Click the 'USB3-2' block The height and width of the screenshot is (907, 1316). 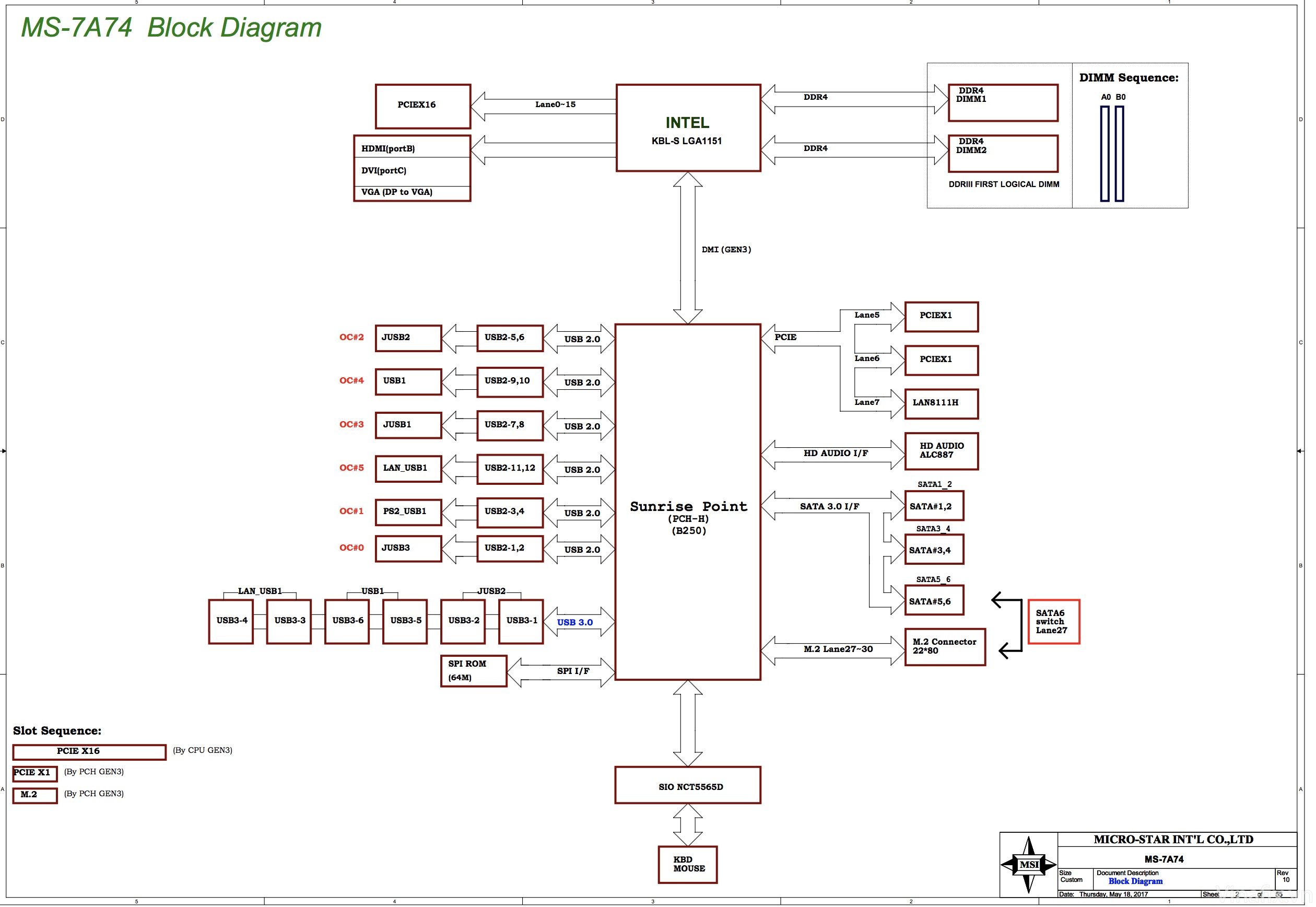coord(462,622)
